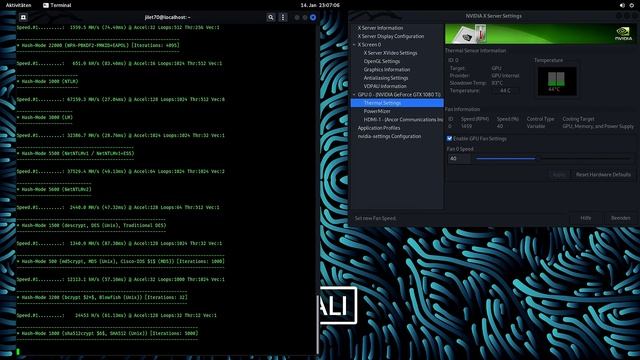This screenshot has height=360, width=640.
Task: Open new tab in Terminal window
Action: pos(23,17)
